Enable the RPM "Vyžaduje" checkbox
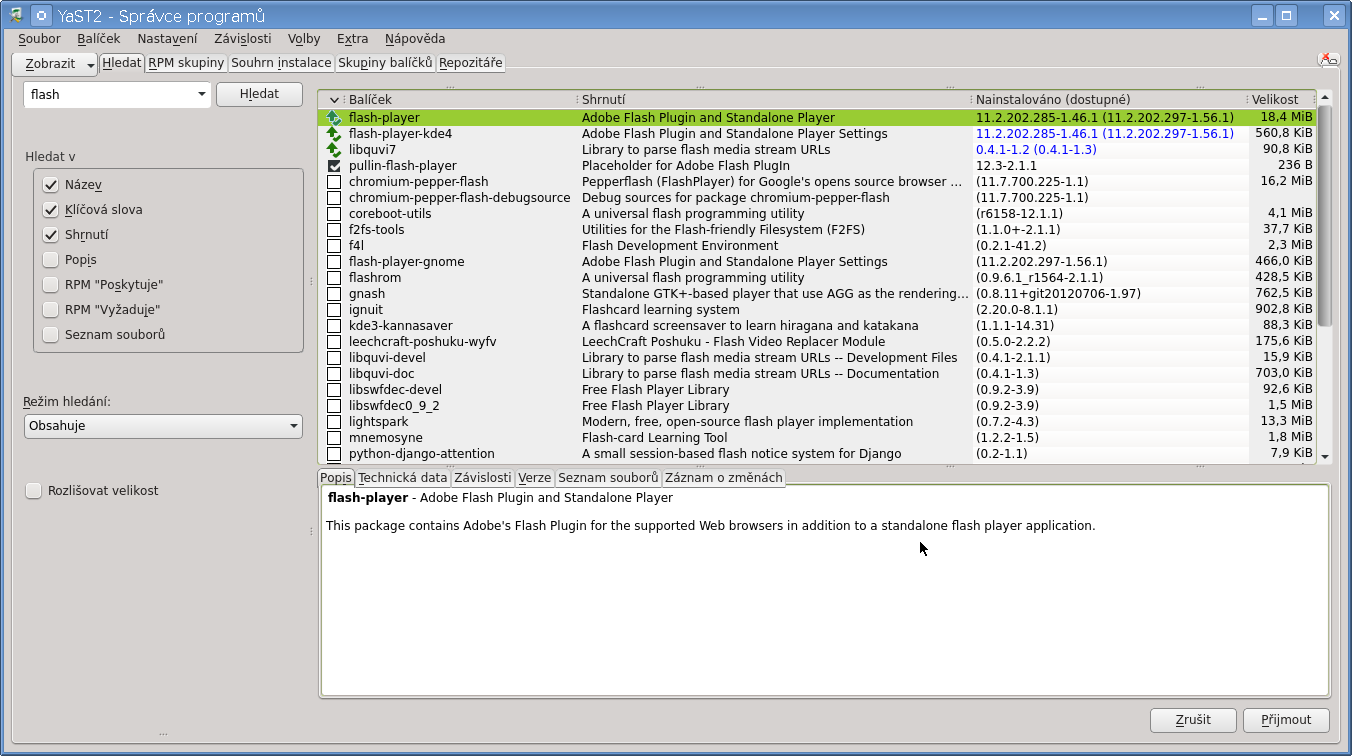1352x756 pixels. coord(51,310)
